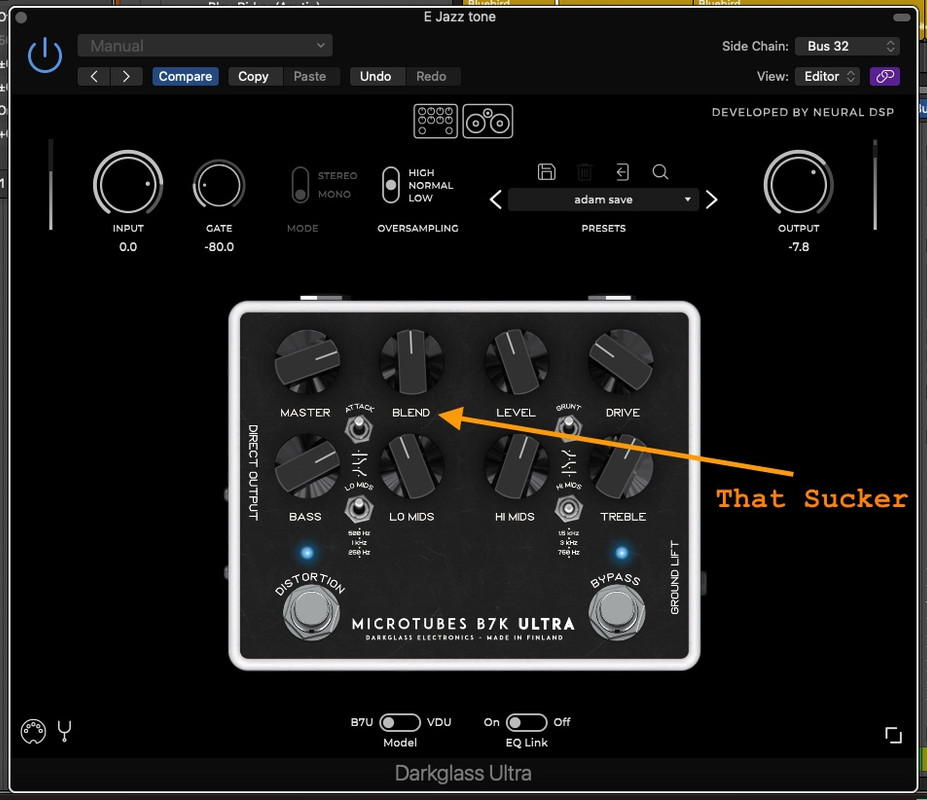Click the Paste button
The width and height of the screenshot is (927, 800).
click(310, 76)
